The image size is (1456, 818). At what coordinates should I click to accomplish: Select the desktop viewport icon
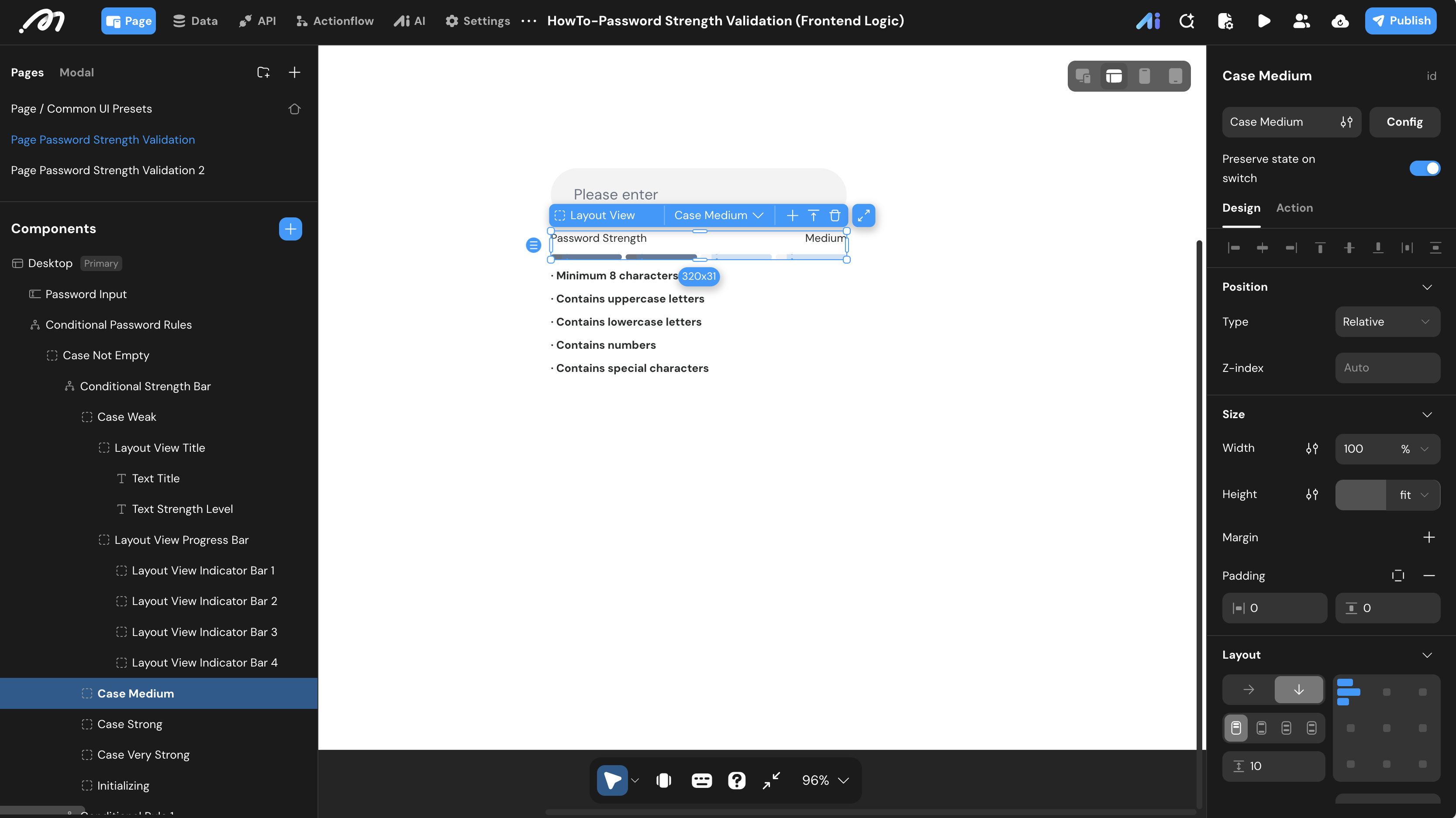point(1114,76)
